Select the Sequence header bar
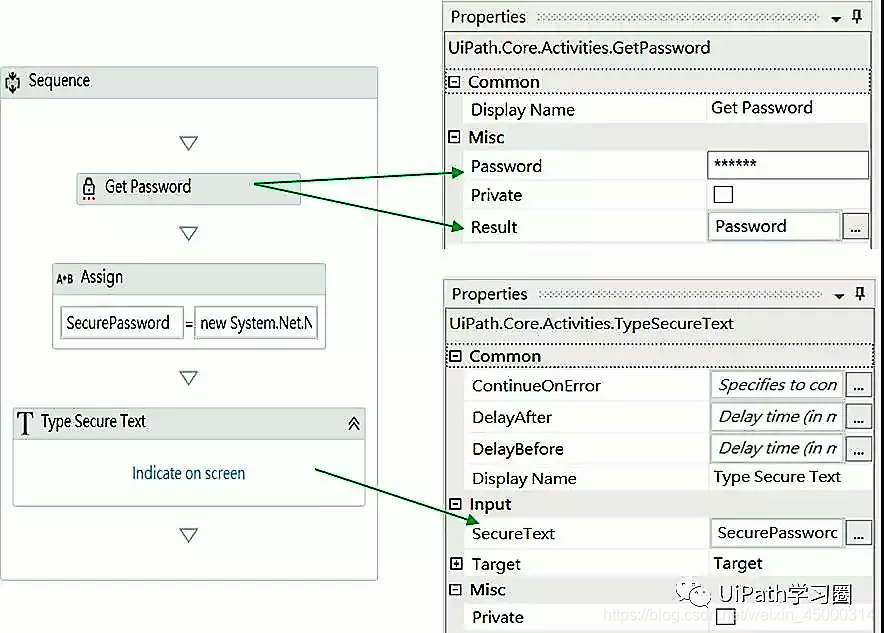Viewport: 884px width, 633px height. click(189, 82)
